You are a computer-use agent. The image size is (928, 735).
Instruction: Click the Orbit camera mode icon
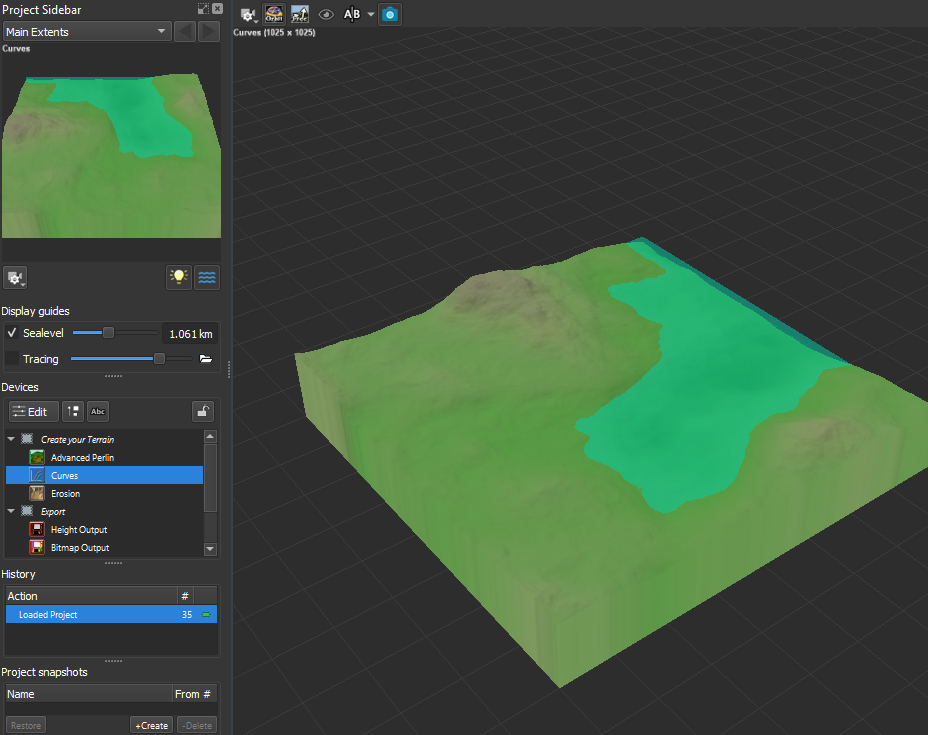click(x=274, y=14)
